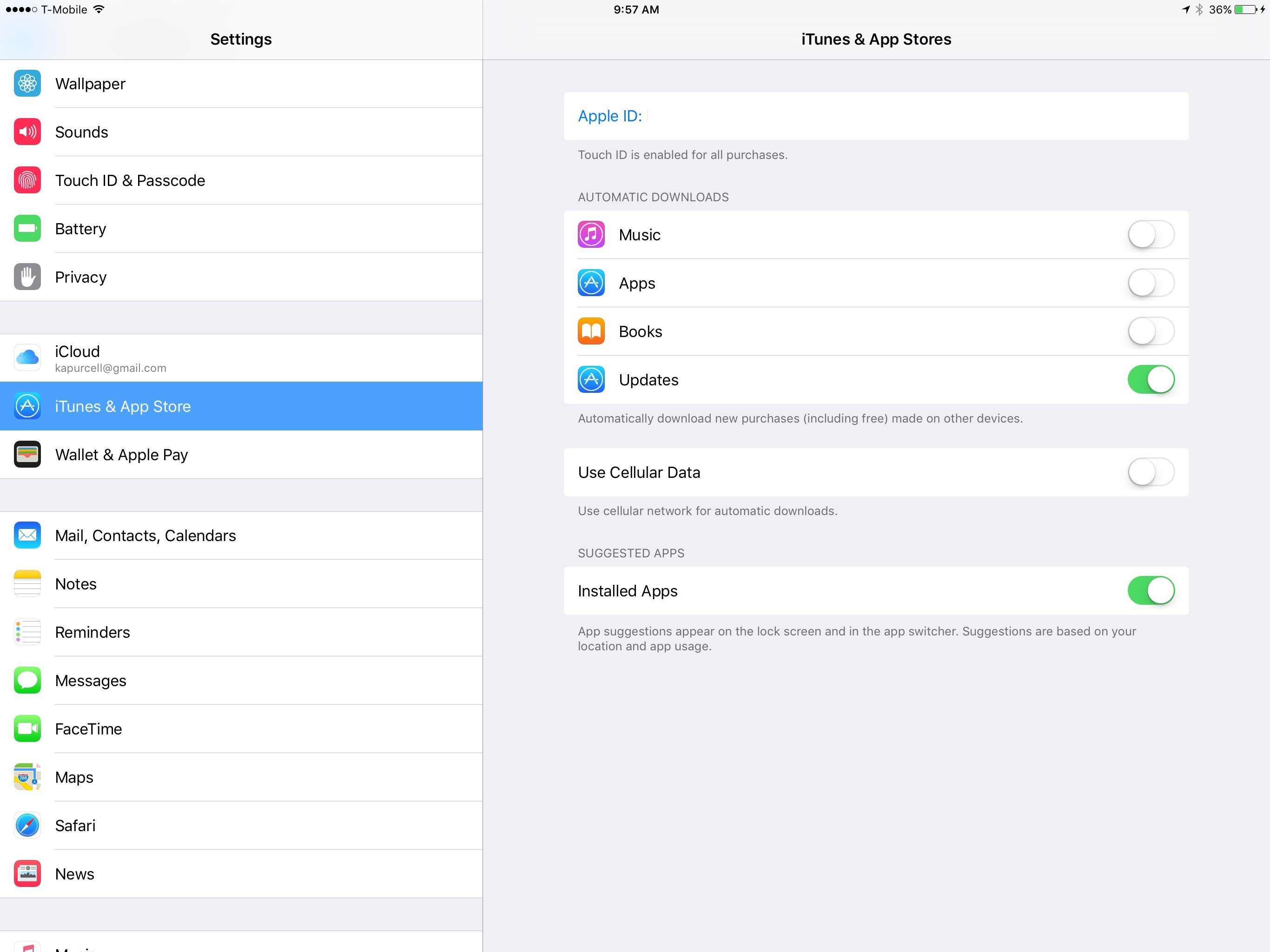Select iTunes & App Store row
The width and height of the screenshot is (1270, 952).
pyautogui.click(x=241, y=406)
